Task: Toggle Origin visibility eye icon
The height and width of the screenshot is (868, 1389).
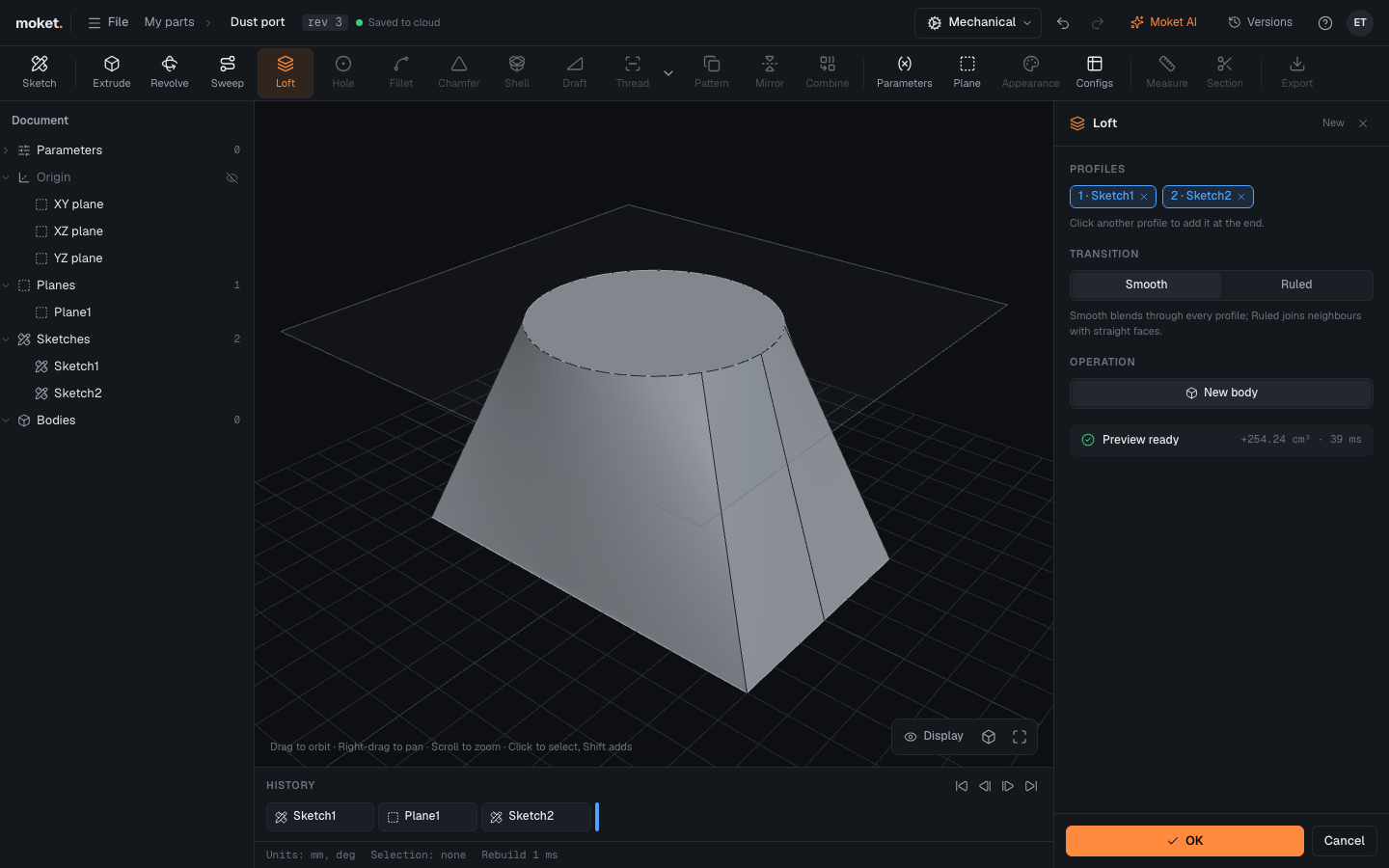Action: pyautogui.click(x=231, y=177)
